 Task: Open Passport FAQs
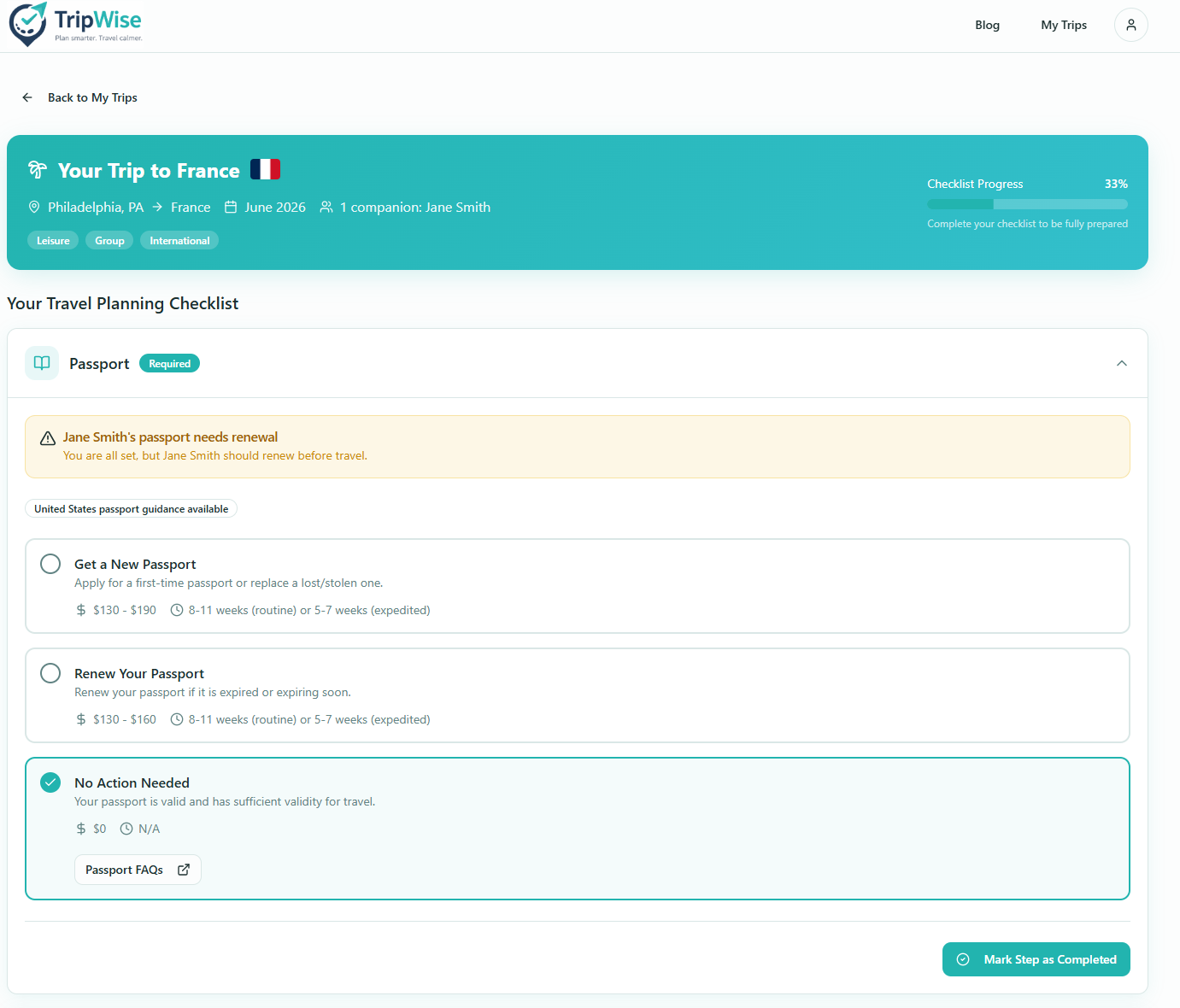coord(137,869)
